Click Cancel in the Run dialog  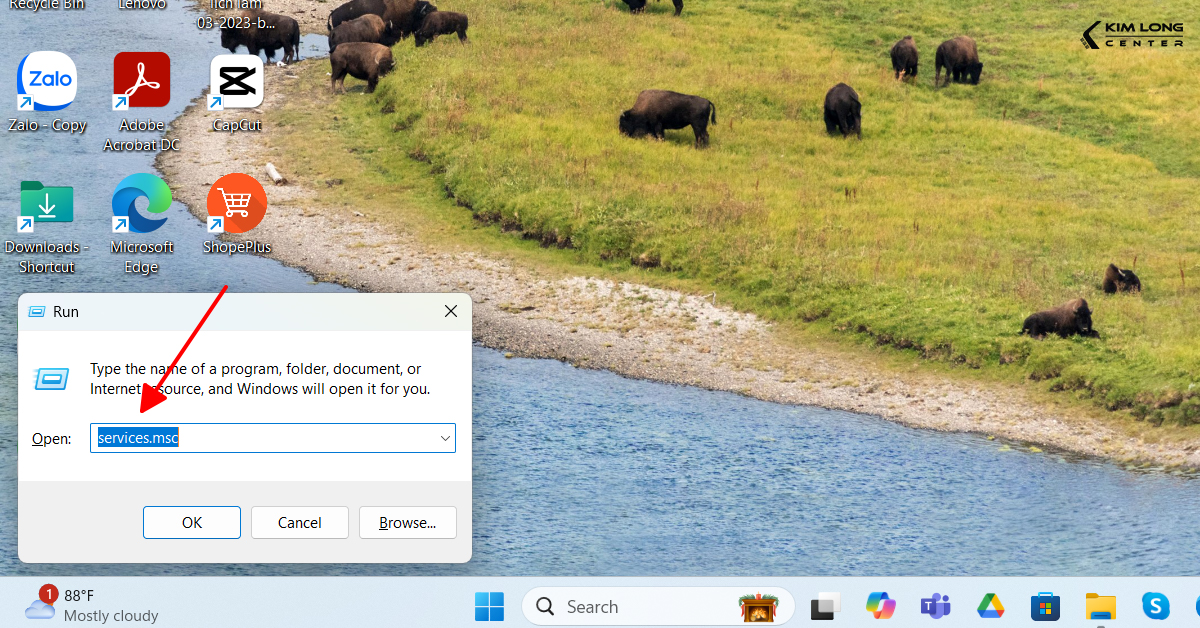pyautogui.click(x=299, y=522)
